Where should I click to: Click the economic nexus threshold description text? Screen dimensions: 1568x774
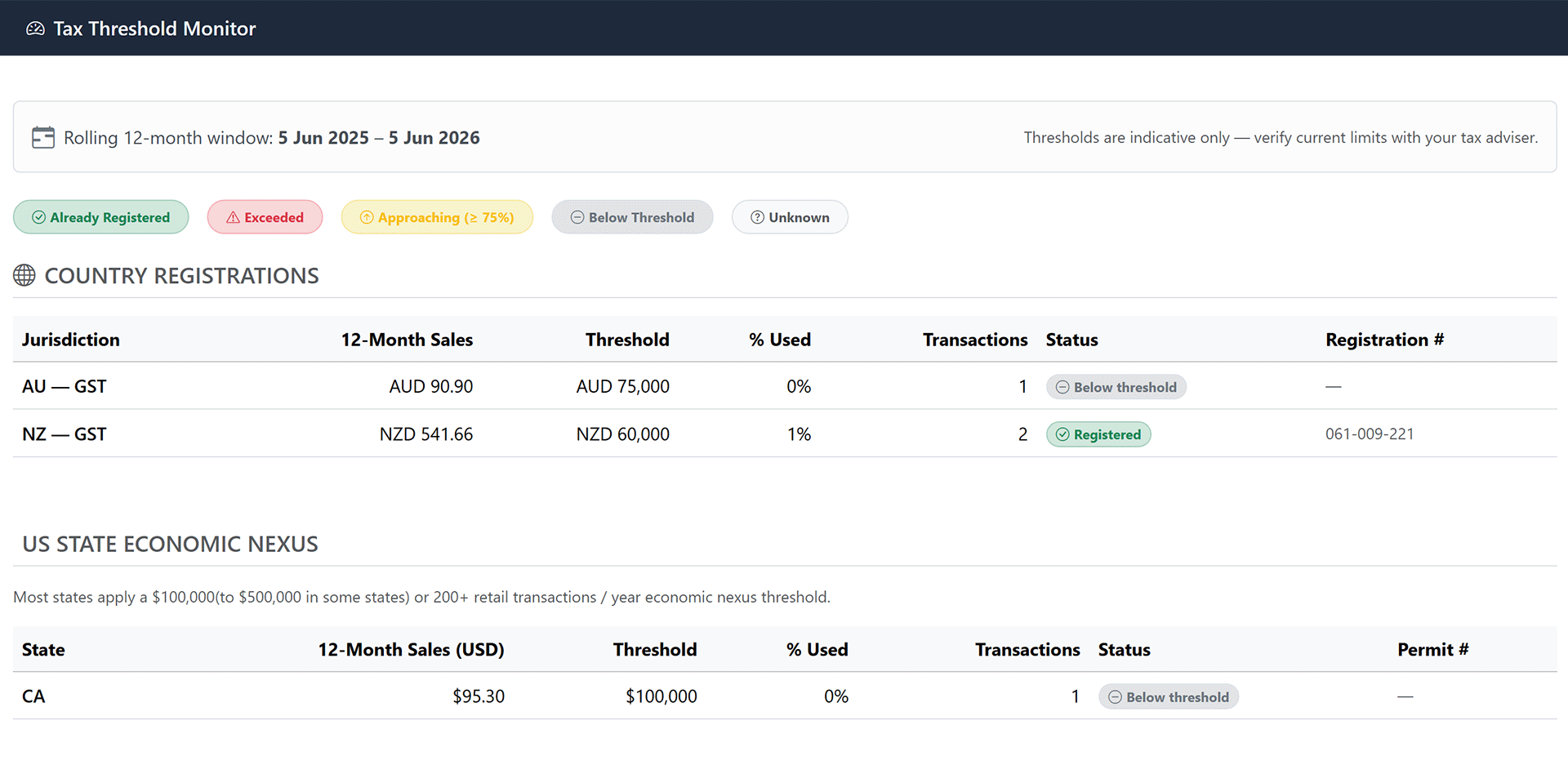tap(421, 597)
